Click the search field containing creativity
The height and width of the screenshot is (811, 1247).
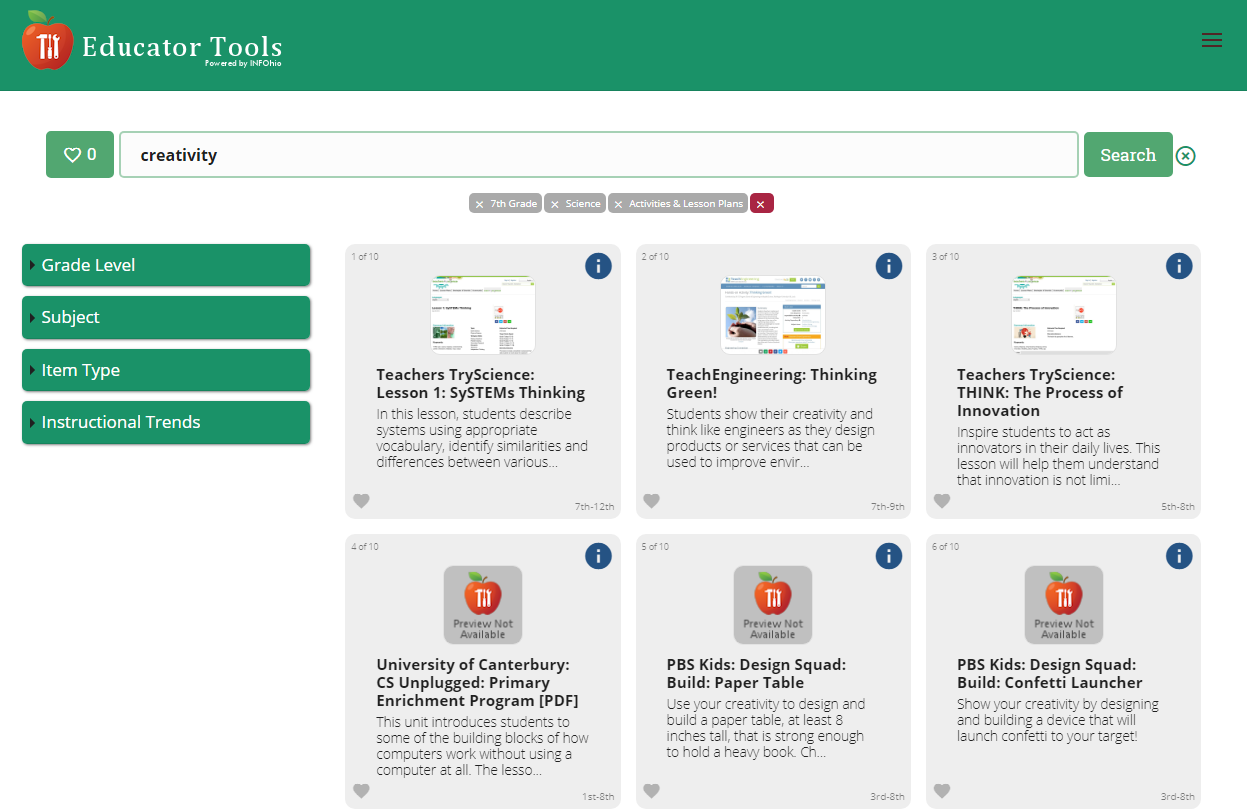coord(599,155)
